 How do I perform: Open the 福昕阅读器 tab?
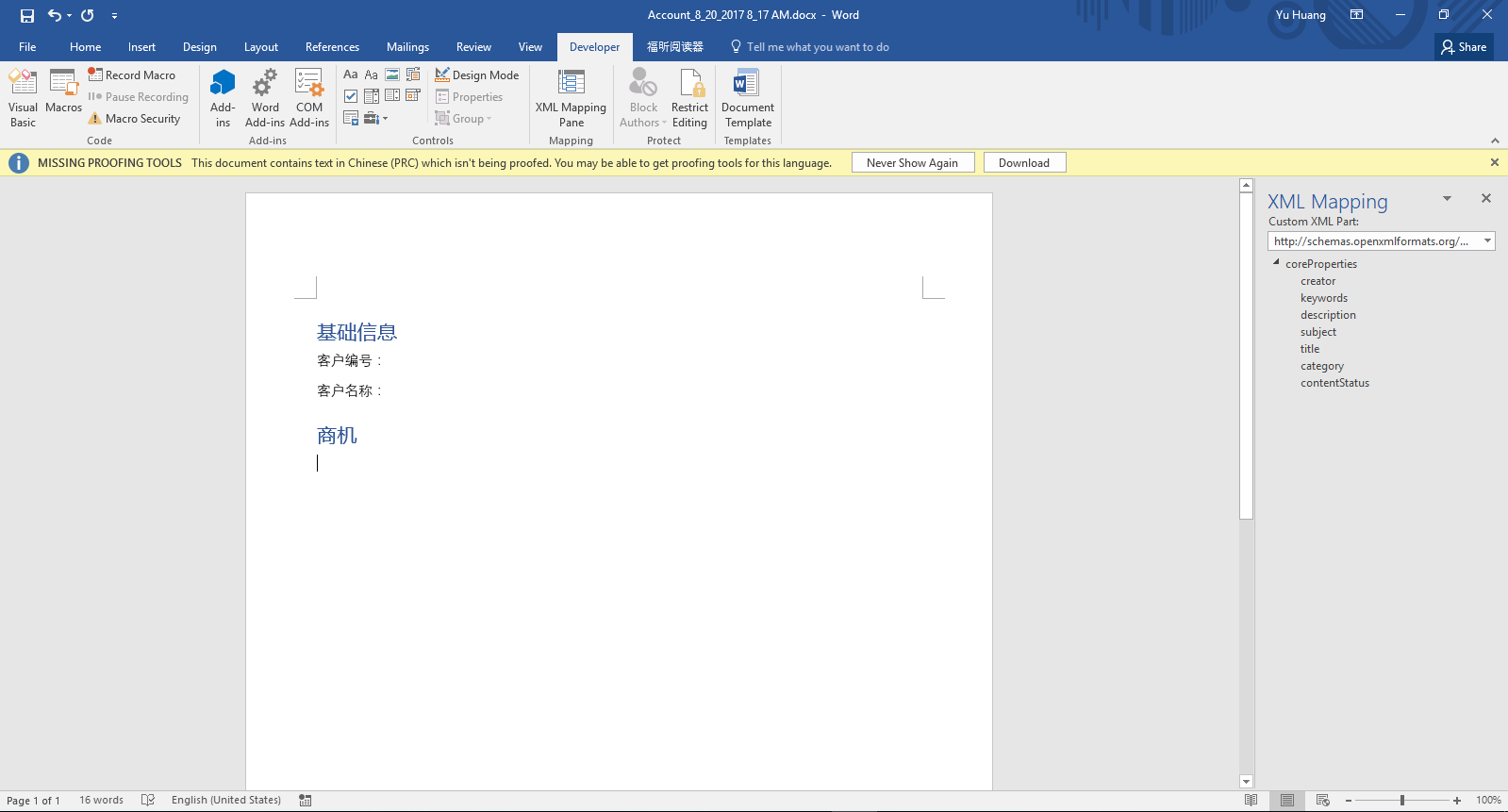[x=675, y=47]
